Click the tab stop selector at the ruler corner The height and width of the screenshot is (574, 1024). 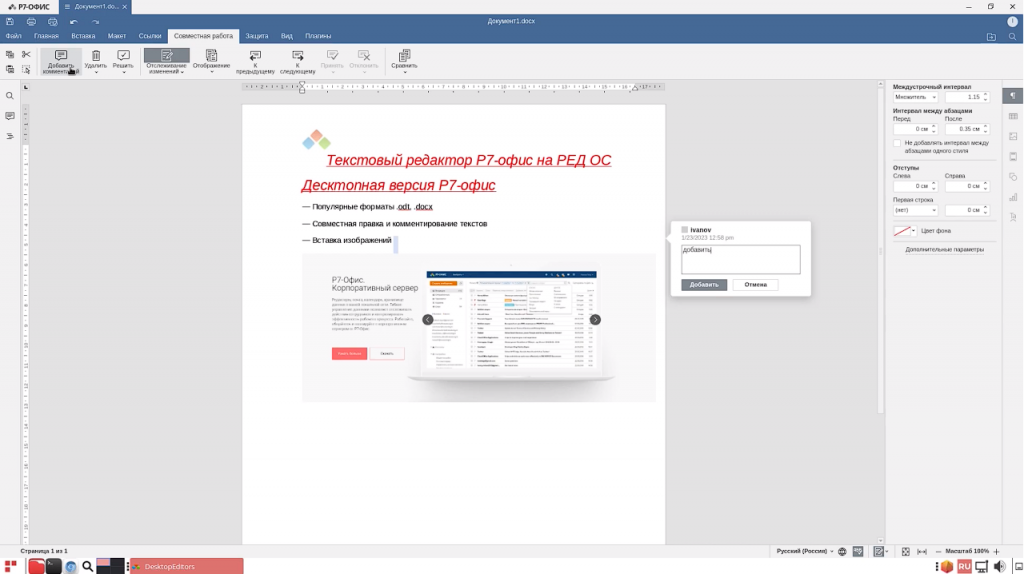(25, 87)
